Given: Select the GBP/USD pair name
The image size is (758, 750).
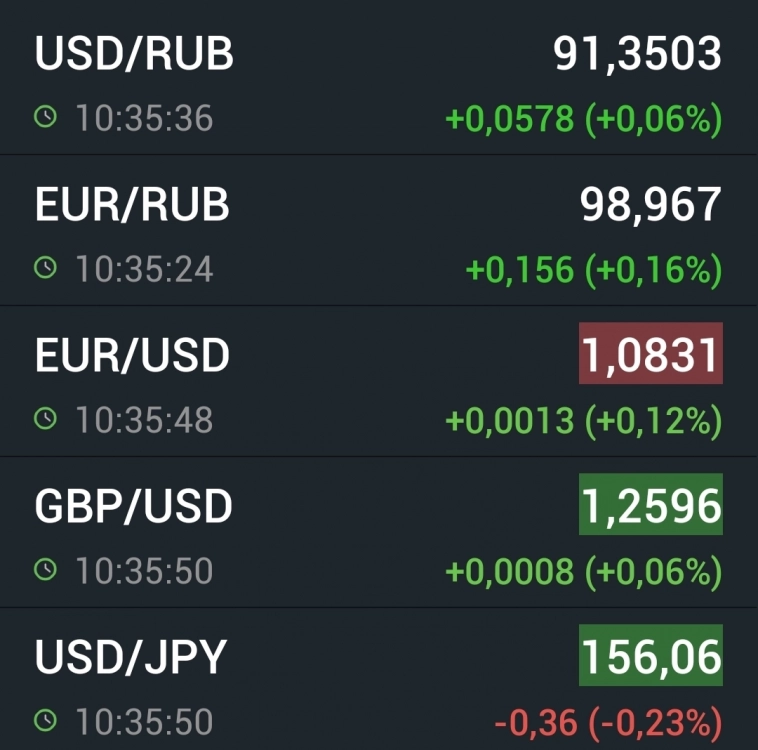Looking at the screenshot, I should pos(133,506).
